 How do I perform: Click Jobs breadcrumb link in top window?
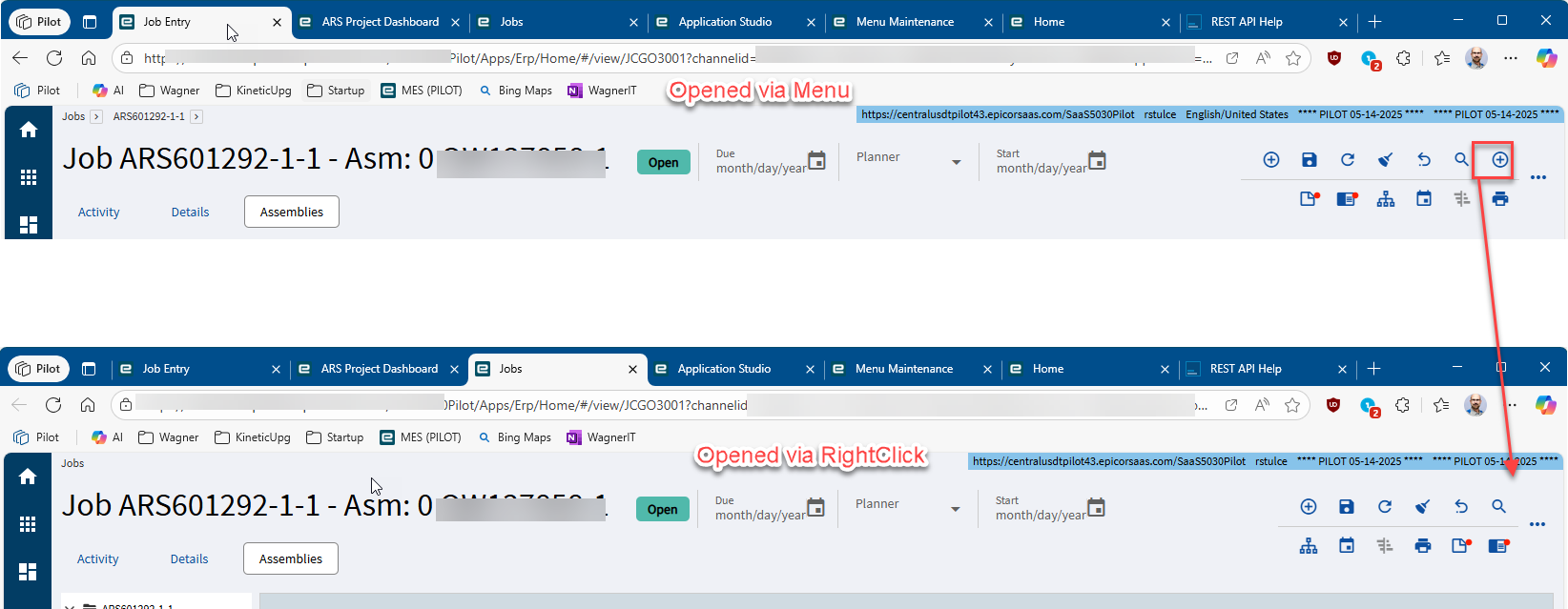tap(73, 116)
